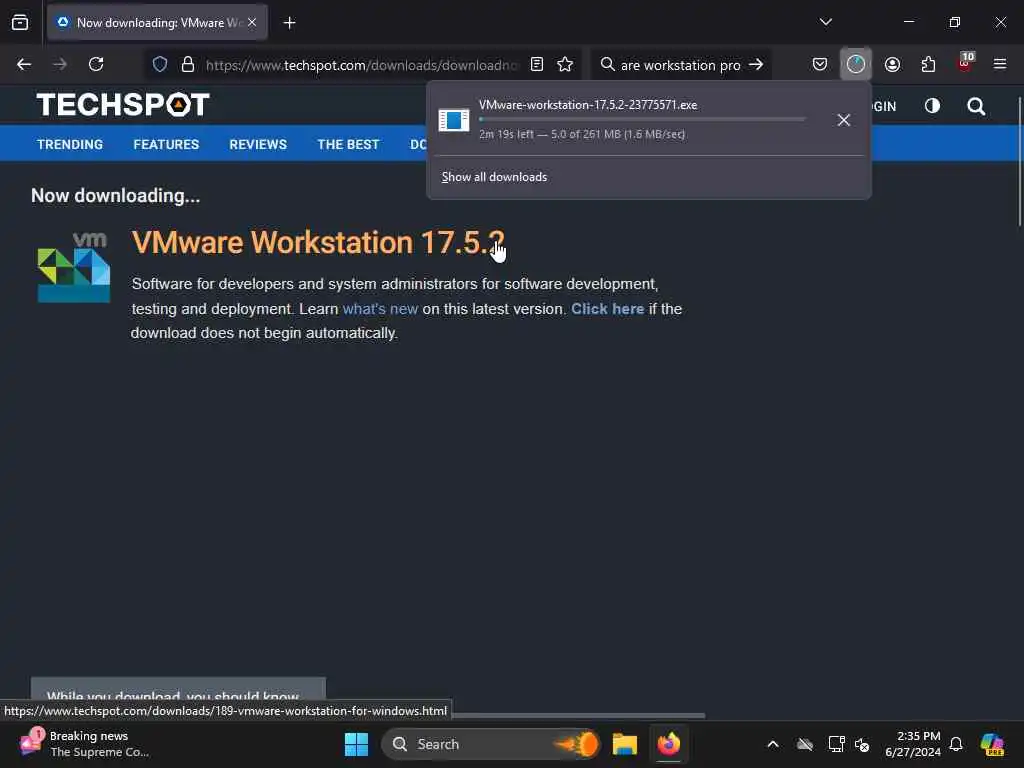Show hidden system tray icons
Viewport: 1024px width, 768px height.
click(x=773, y=744)
